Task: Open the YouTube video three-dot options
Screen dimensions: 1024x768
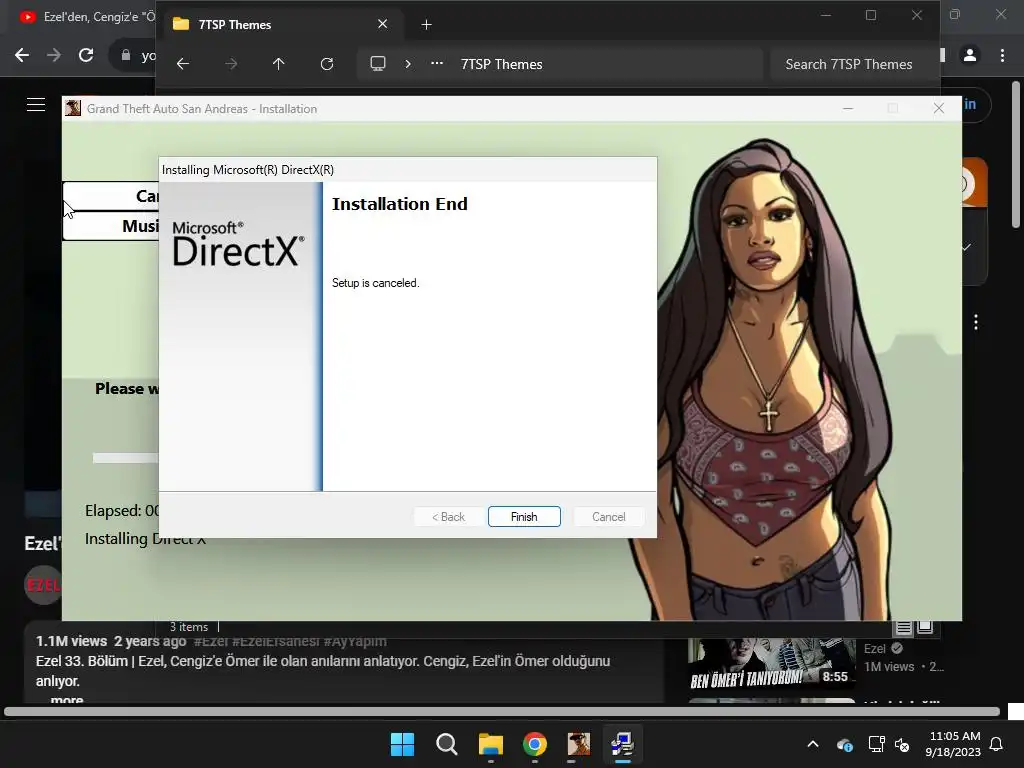Action: (x=976, y=322)
